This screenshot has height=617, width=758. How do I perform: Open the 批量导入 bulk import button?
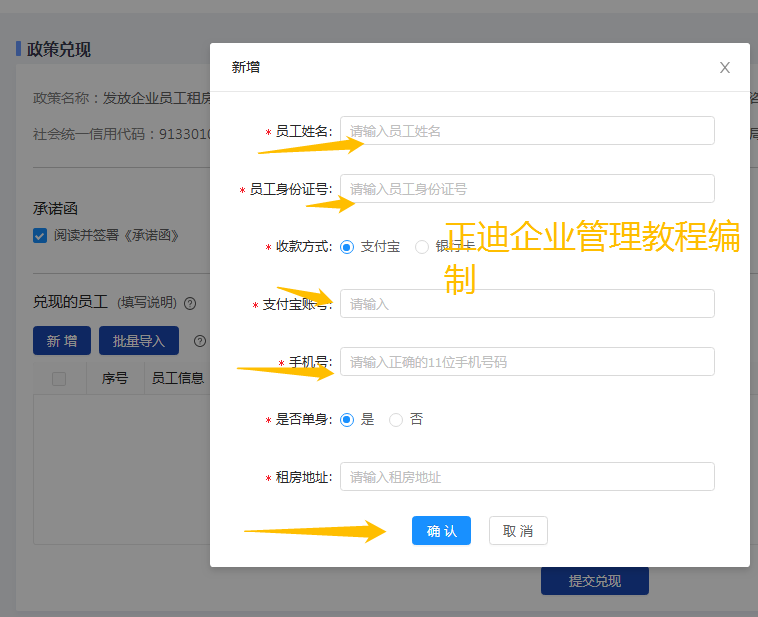click(x=138, y=341)
